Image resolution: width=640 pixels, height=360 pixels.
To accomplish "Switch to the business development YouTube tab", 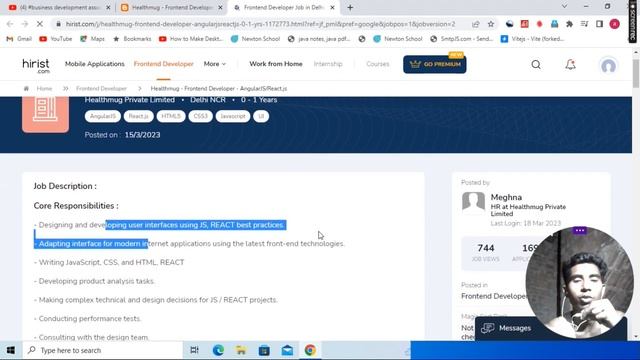I will coord(59,7).
